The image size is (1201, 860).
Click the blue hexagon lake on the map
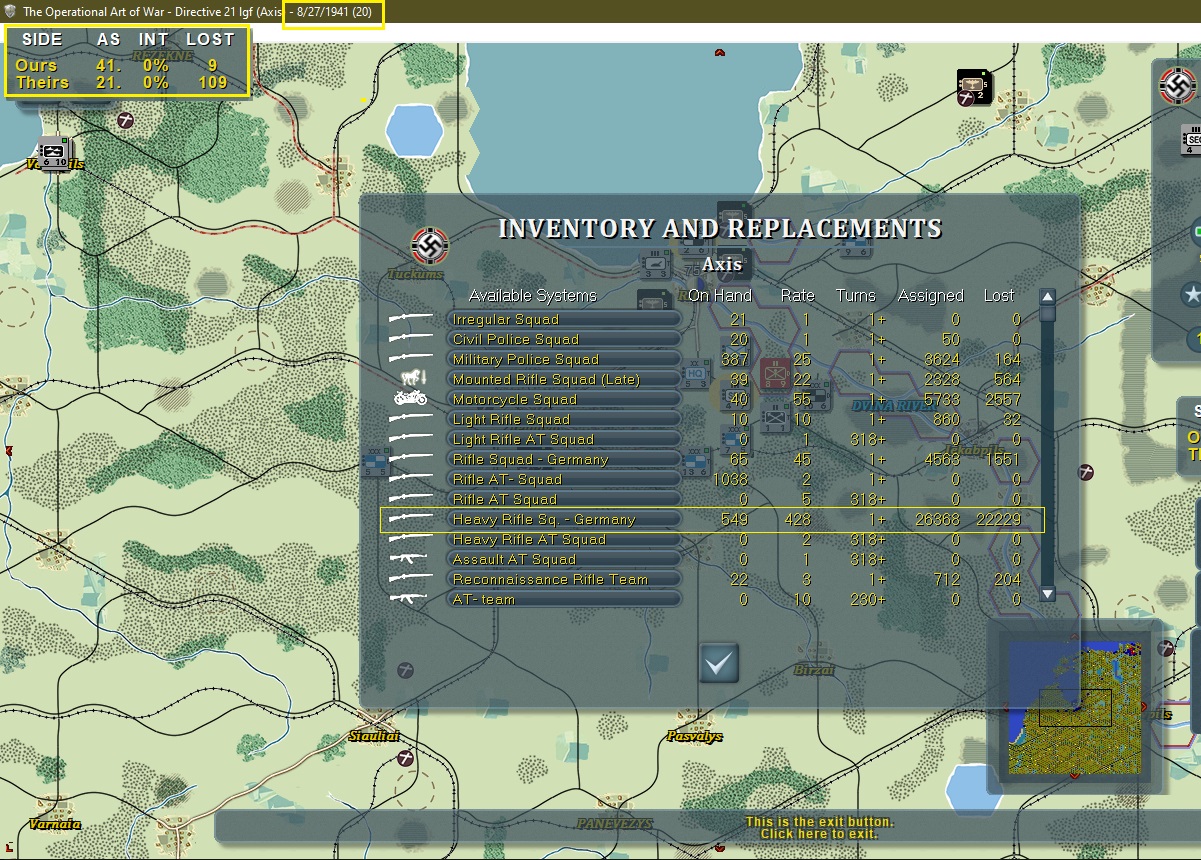point(414,130)
